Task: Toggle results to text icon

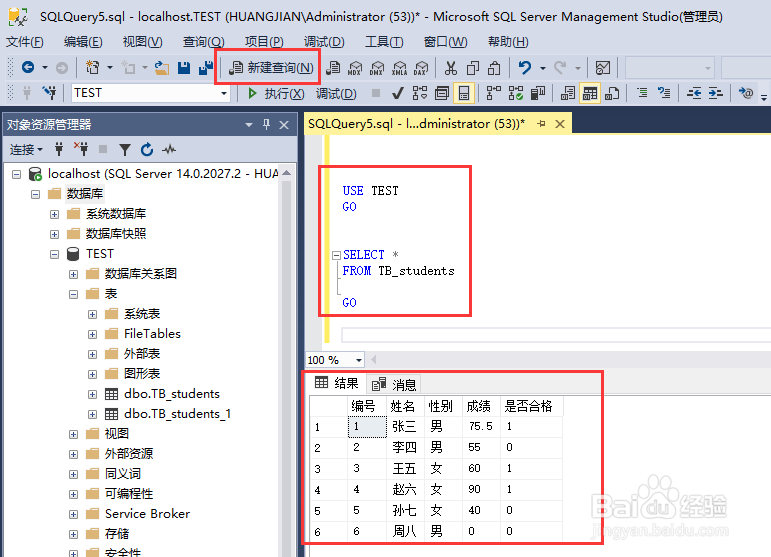Action: [568, 93]
